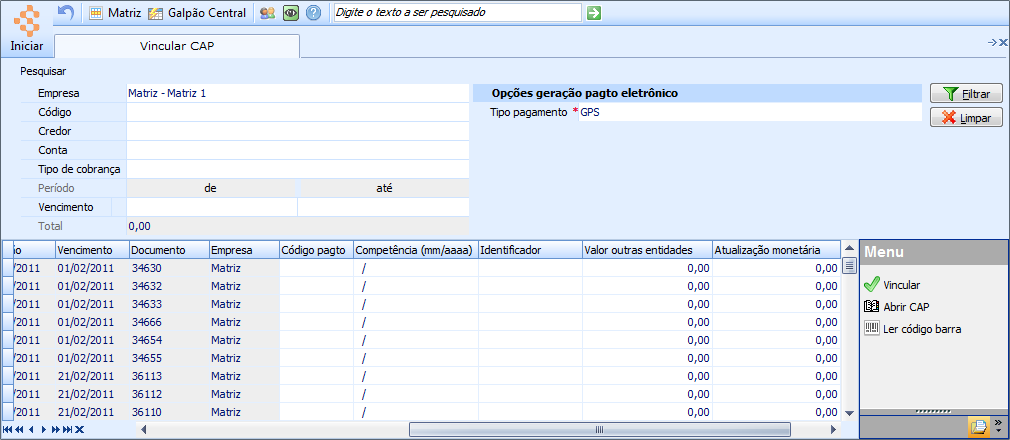Select the row with document 34633
The height and width of the screenshot is (440, 1010).
[x=422, y=304]
